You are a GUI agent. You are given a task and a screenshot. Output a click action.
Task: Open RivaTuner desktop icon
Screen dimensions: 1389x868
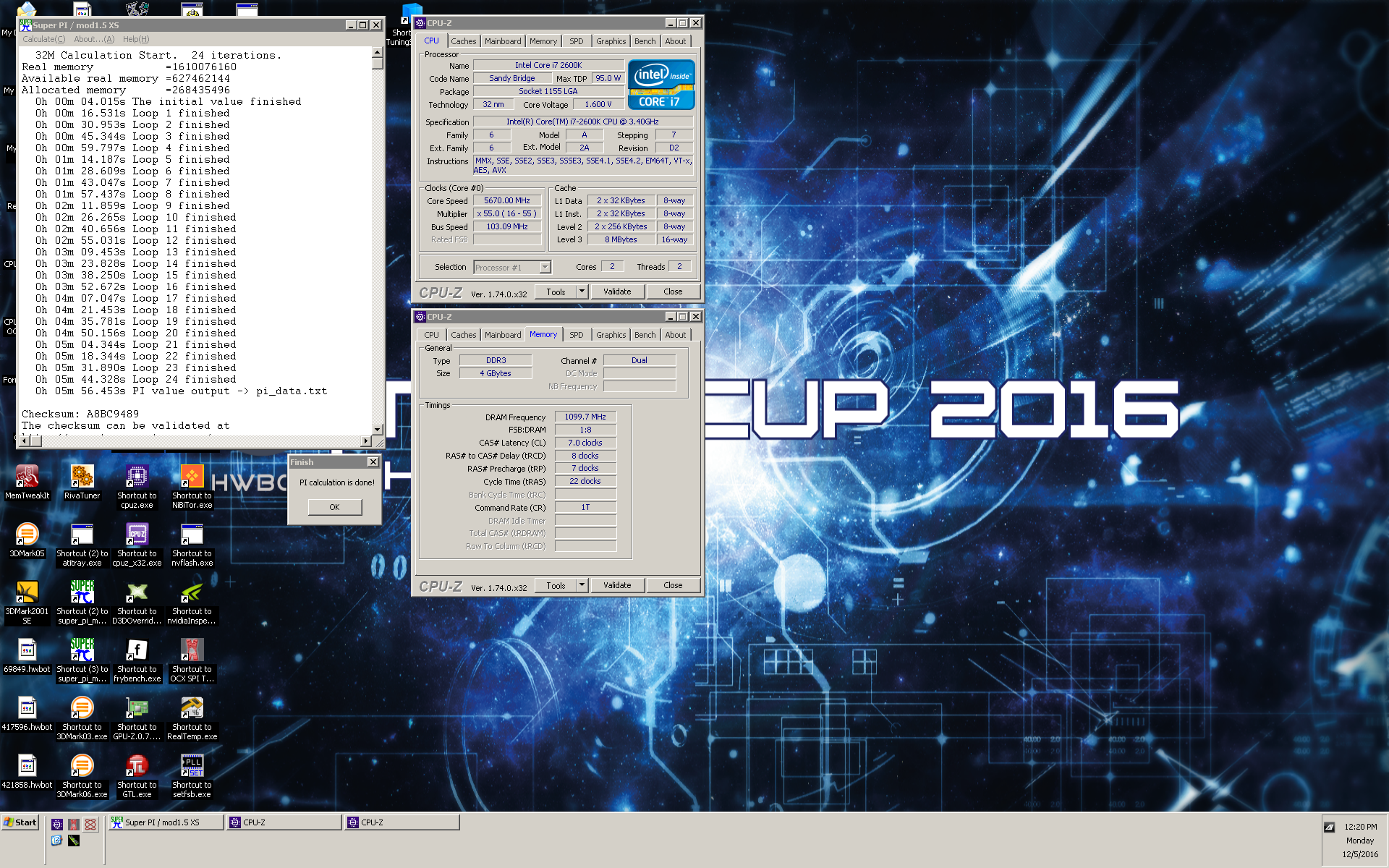[x=82, y=482]
